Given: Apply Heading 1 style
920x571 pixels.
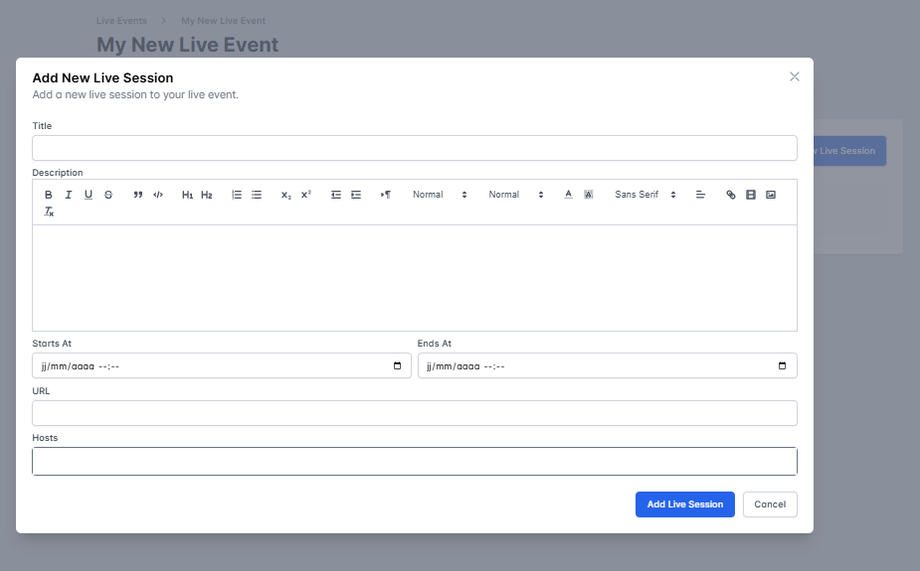Looking at the screenshot, I should [187, 195].
